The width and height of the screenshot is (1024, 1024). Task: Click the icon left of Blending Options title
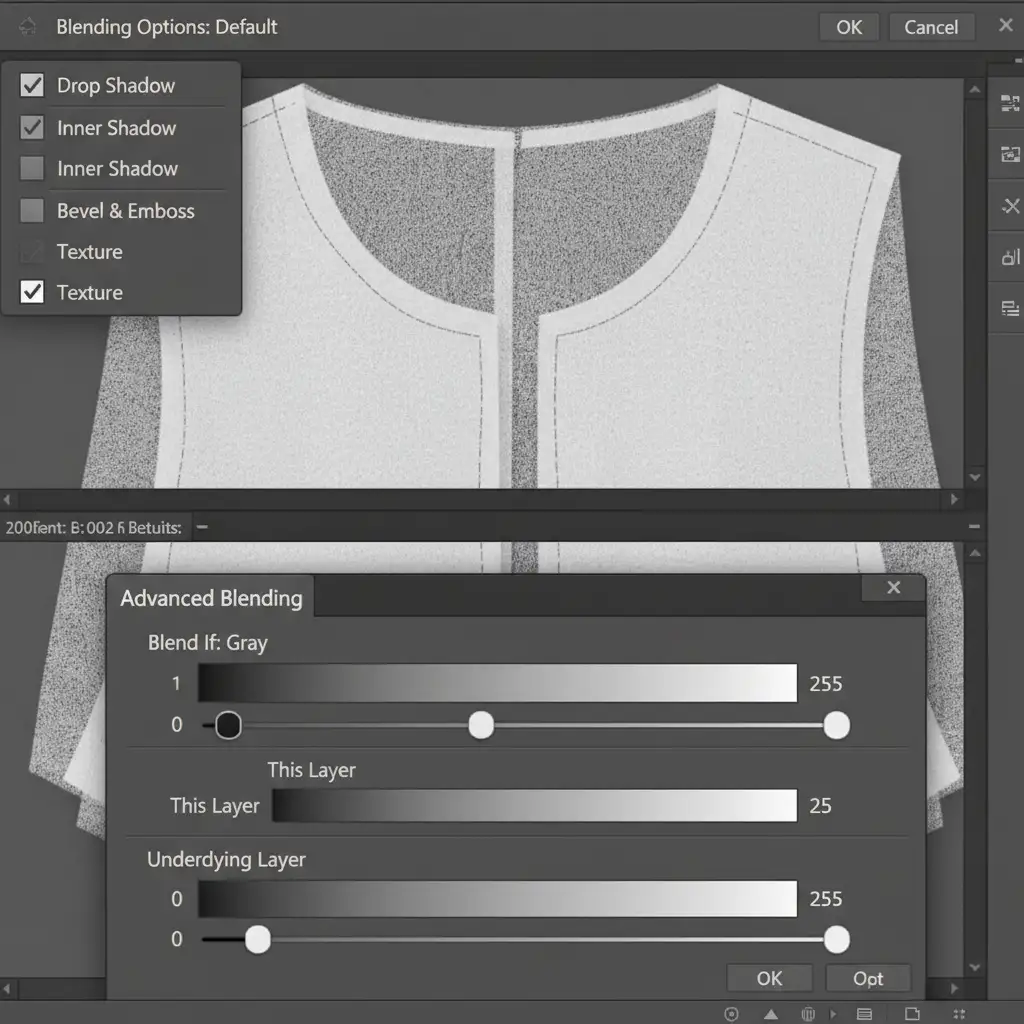(28, 27)
